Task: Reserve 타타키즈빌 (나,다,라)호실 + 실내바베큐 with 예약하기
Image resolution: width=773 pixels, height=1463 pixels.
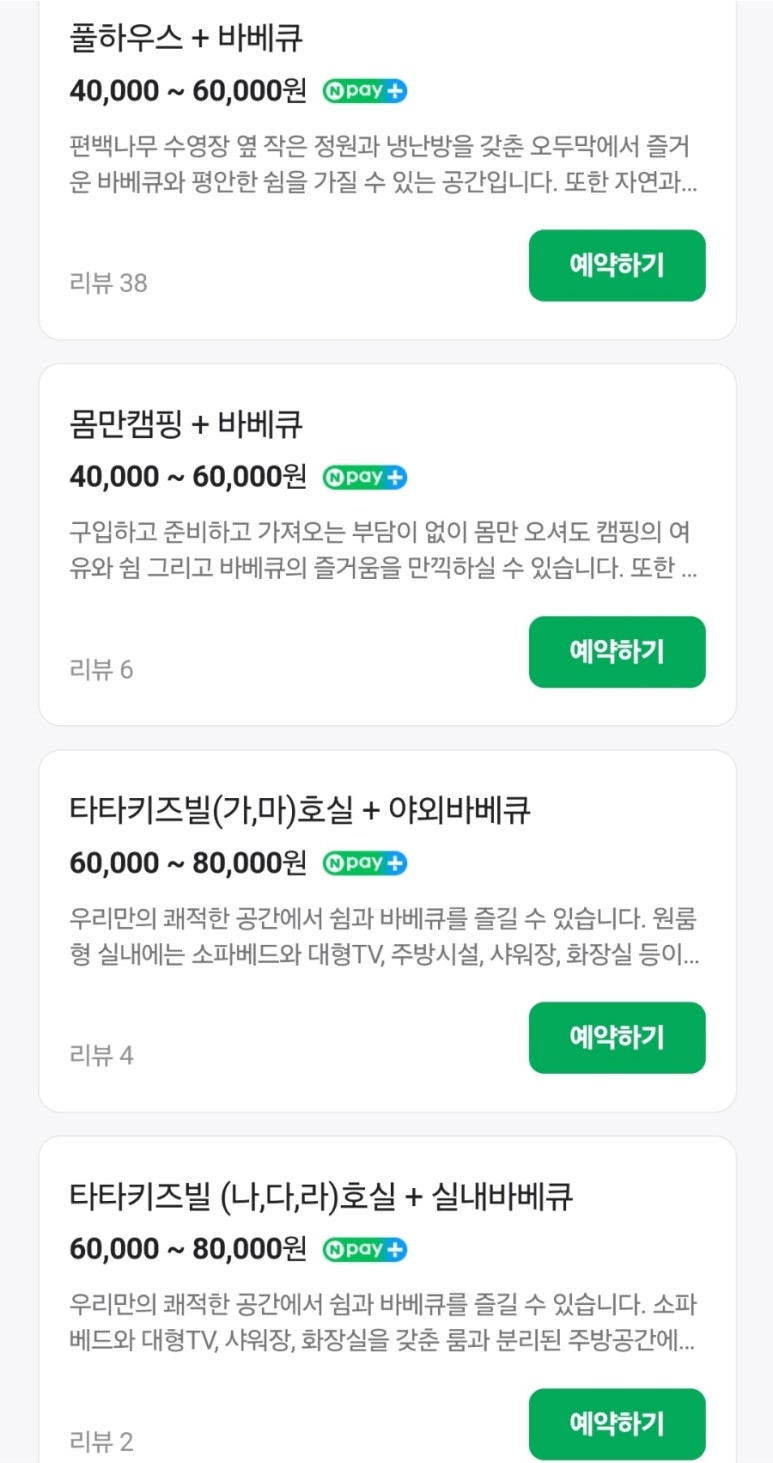Action: click(x=616, y=1423)
